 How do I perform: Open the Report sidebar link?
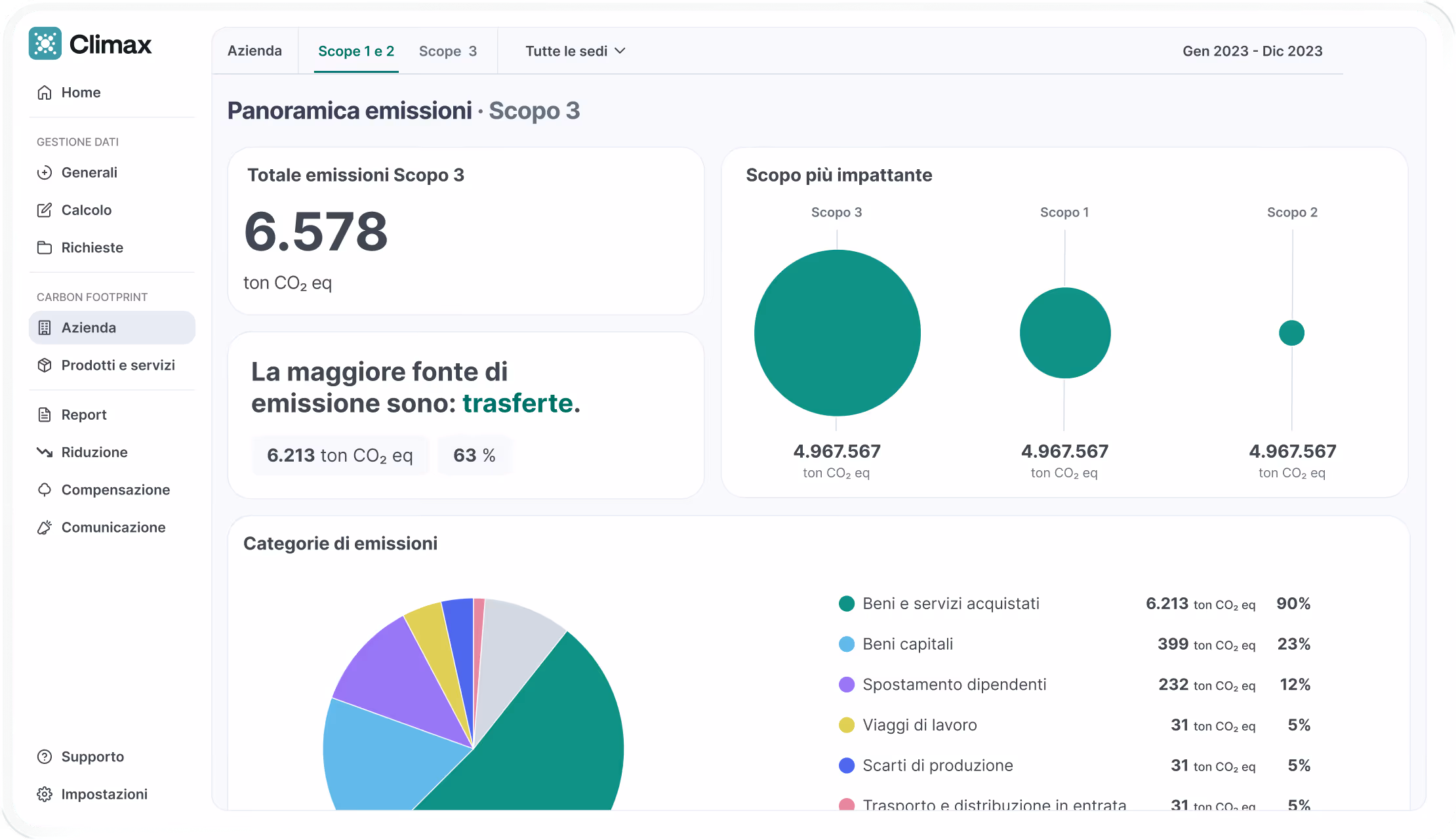click(84, 415)
